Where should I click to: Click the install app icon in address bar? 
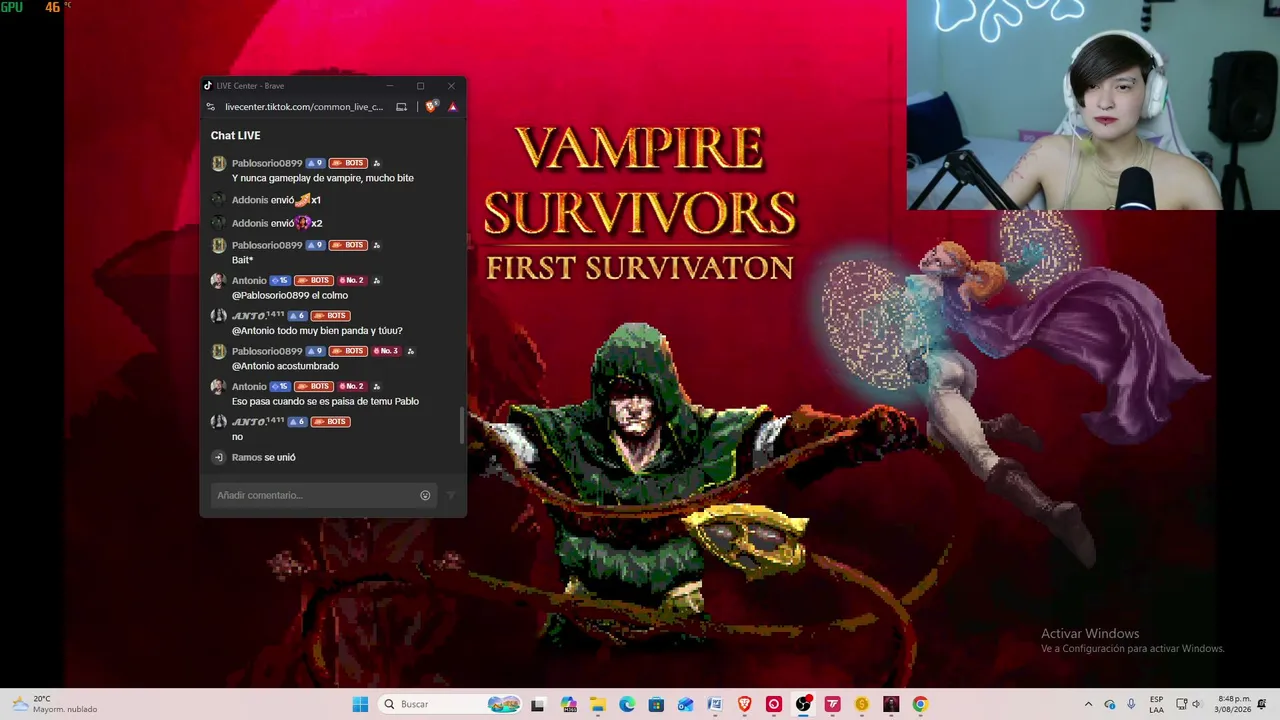(402, 107)
